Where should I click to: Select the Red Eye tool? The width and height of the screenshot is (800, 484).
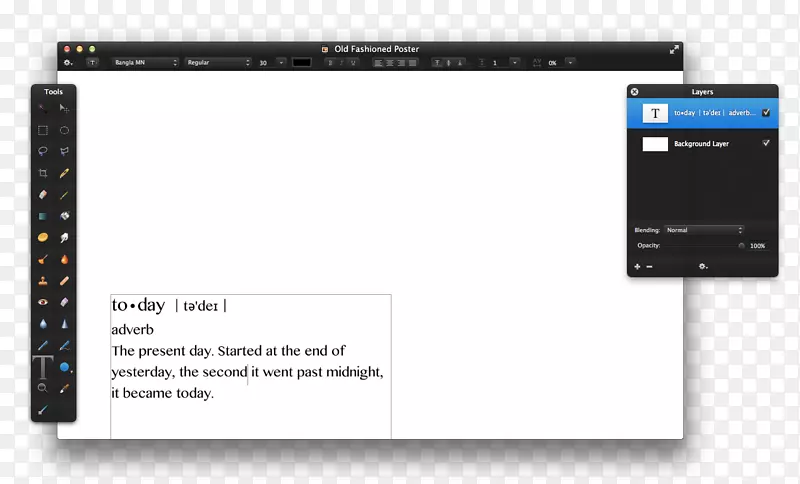pos(43,302)
